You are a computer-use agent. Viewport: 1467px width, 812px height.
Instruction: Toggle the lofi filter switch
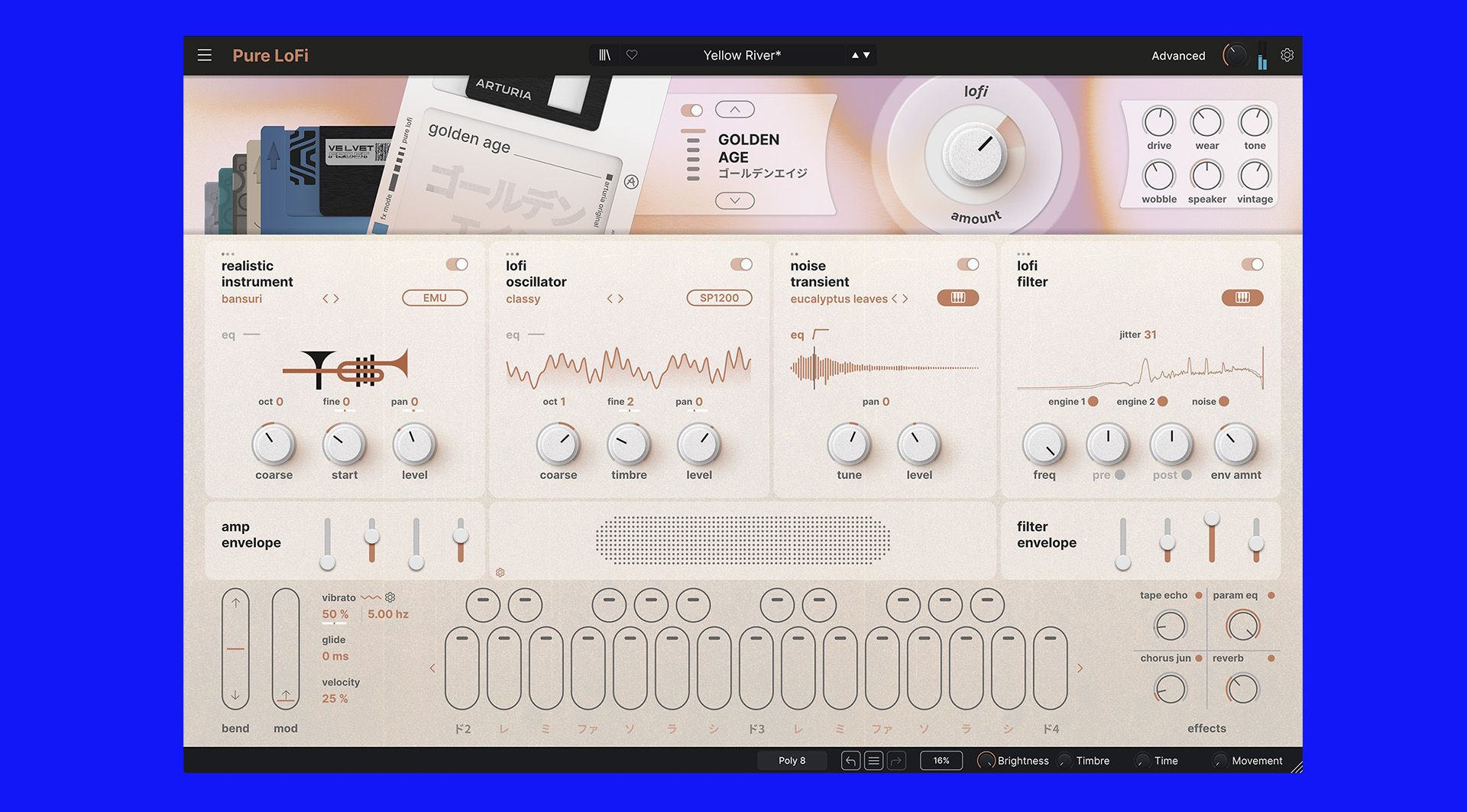point(1252,264)
